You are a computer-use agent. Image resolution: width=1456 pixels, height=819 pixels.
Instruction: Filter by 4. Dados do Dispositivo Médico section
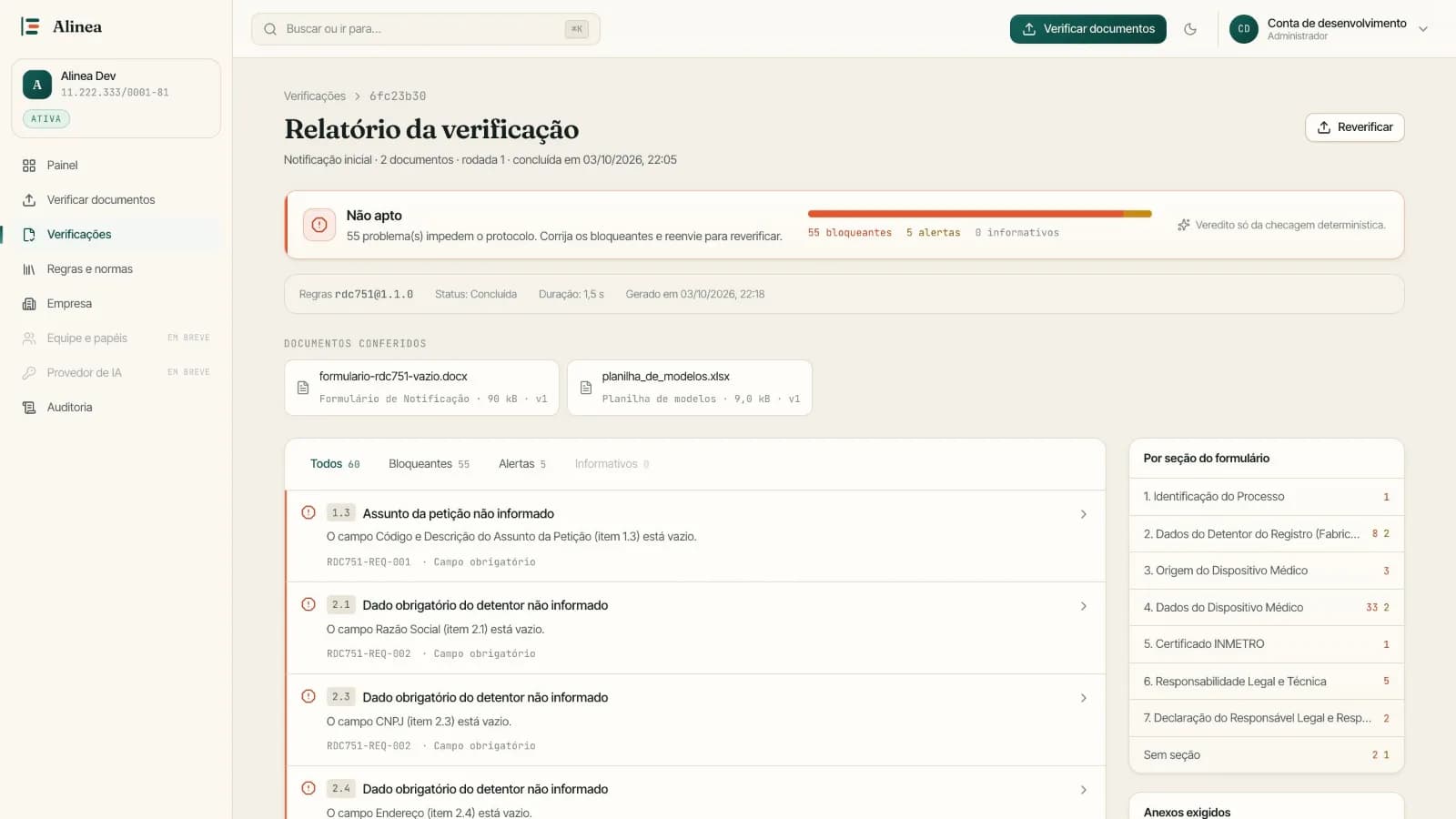pyautogui.click(x=1266, y=608)
